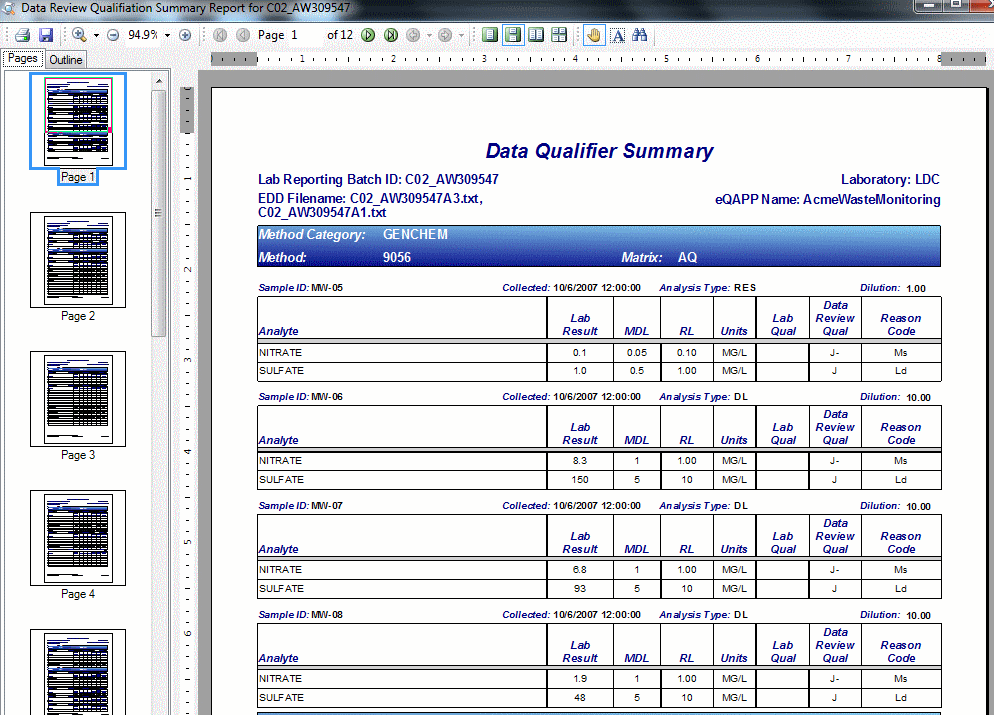Open the find binoculars tool
994x715 pixels.
click(640, 35)
